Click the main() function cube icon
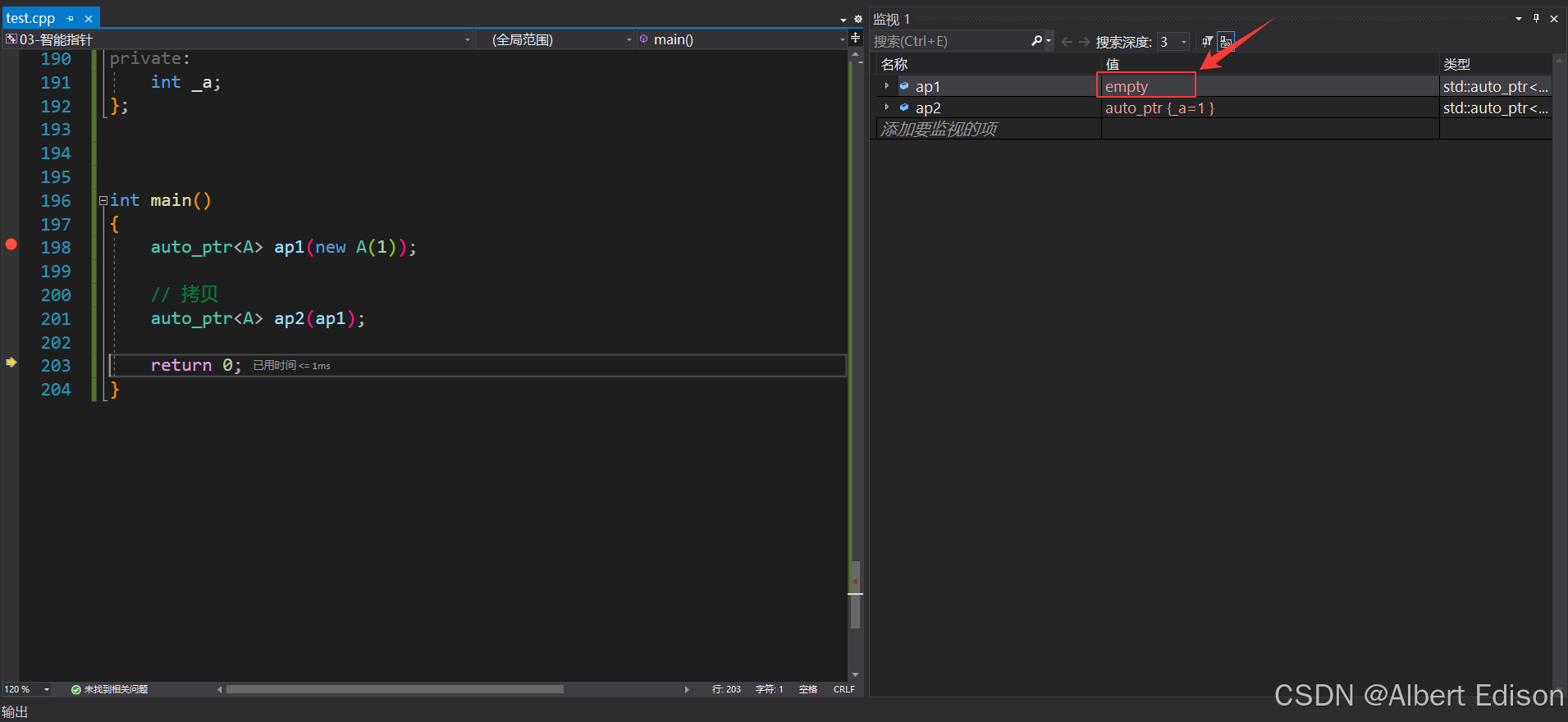The width and height of the screenshot is (1568, 722). coord(644,39)
